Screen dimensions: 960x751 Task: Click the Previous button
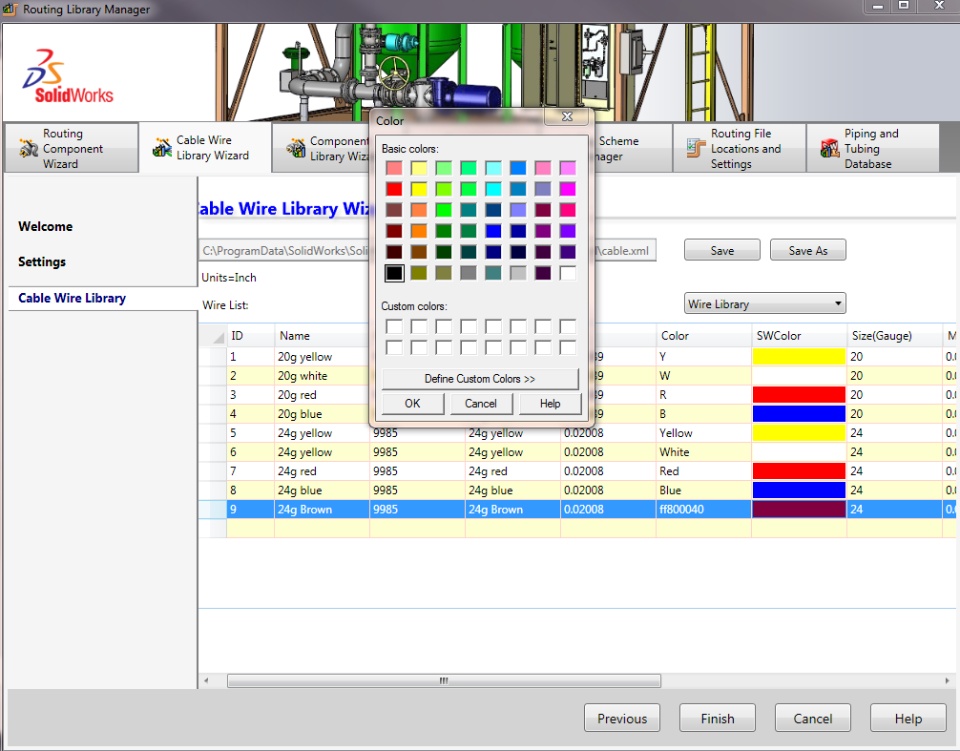pos(622,718)
